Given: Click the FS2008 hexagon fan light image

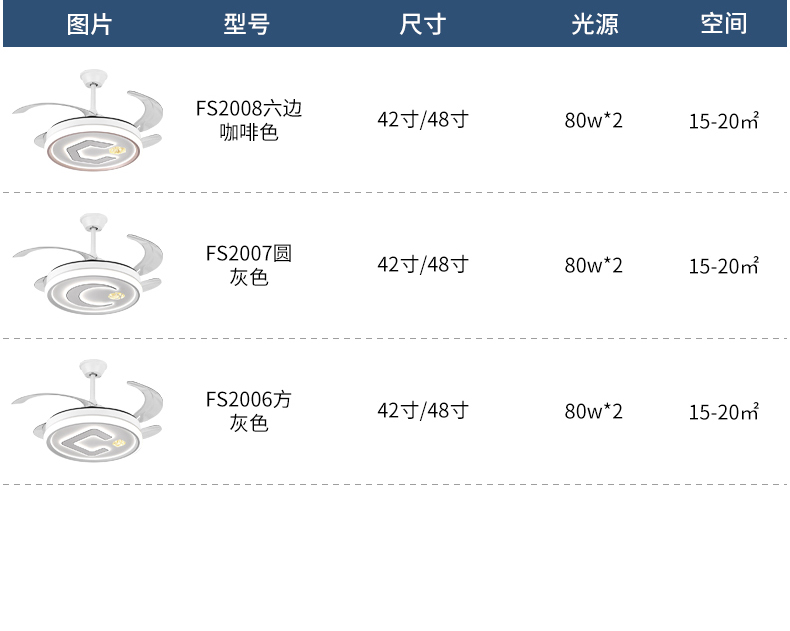Looking at the screenshot, I should point(88,121).
